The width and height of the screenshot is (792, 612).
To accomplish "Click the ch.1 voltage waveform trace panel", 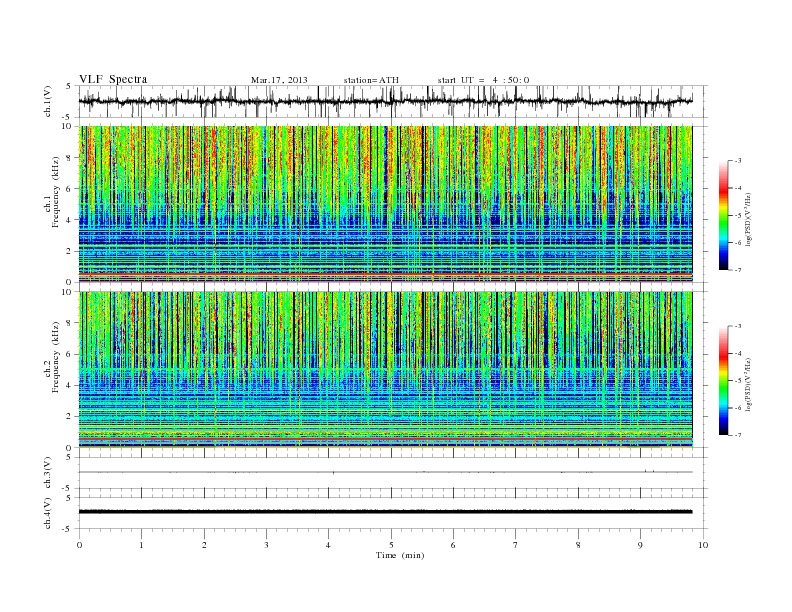I will click(392, 101).
